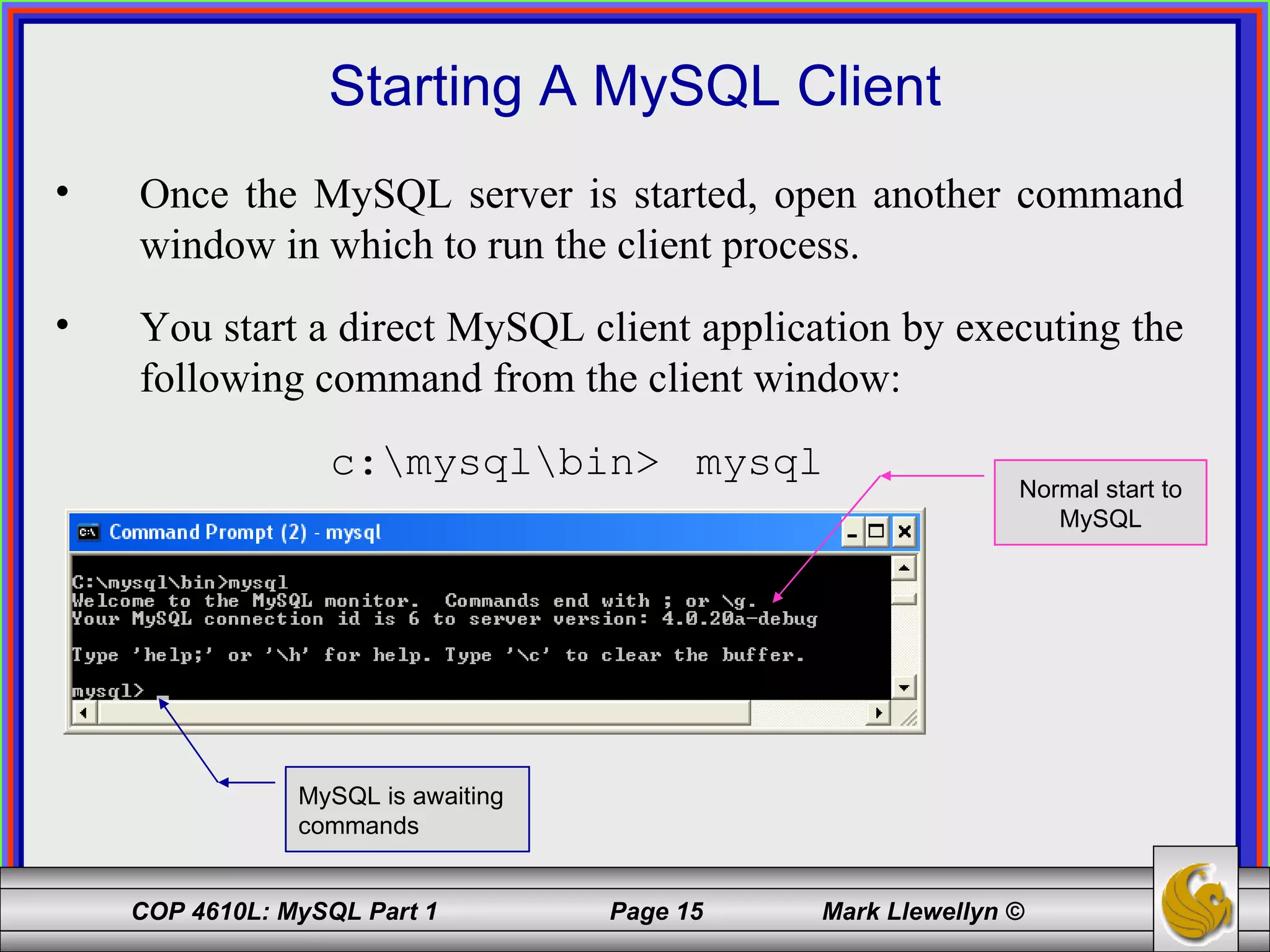Image resolution: width=1270 pixels, height=952 pixels.
Task: Click the 'COP 4610L: MySQL Part 1' footer
Action: 285,911
